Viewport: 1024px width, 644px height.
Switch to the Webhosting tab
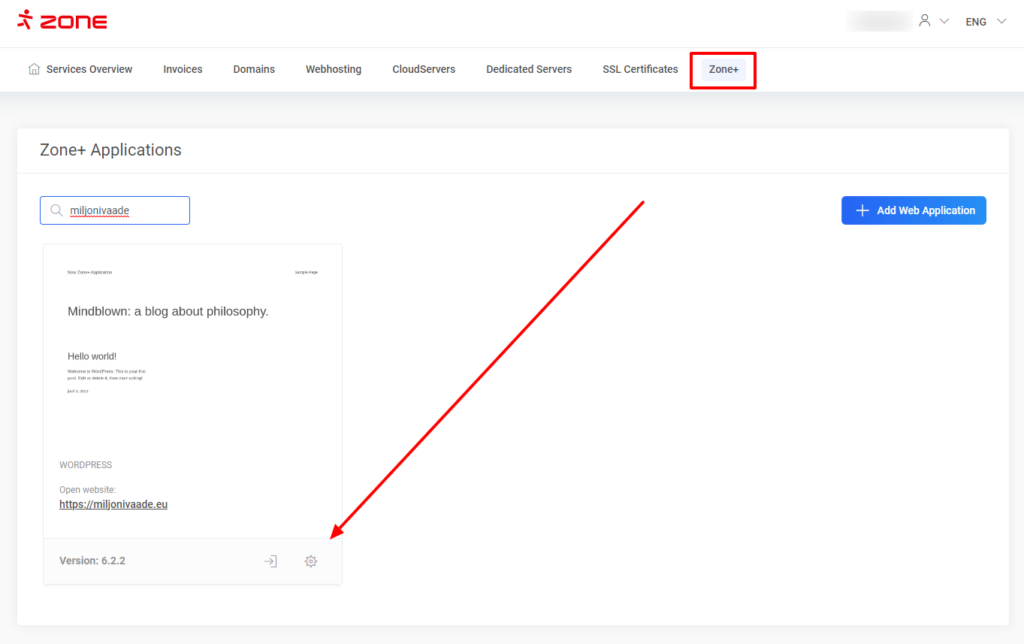(x=333, y=70)
